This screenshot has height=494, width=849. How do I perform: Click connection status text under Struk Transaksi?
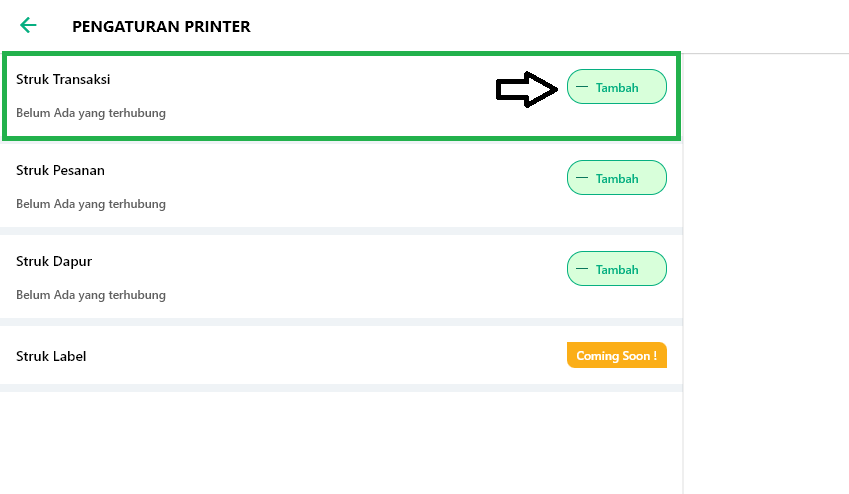point(91,113)
